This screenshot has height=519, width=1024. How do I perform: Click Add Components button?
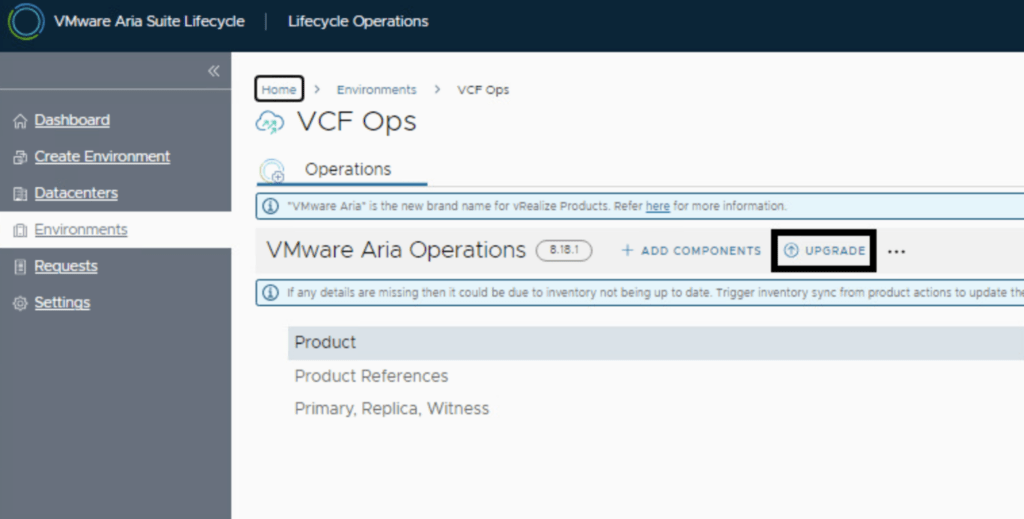pyautogui.click(x=691, y=251)
